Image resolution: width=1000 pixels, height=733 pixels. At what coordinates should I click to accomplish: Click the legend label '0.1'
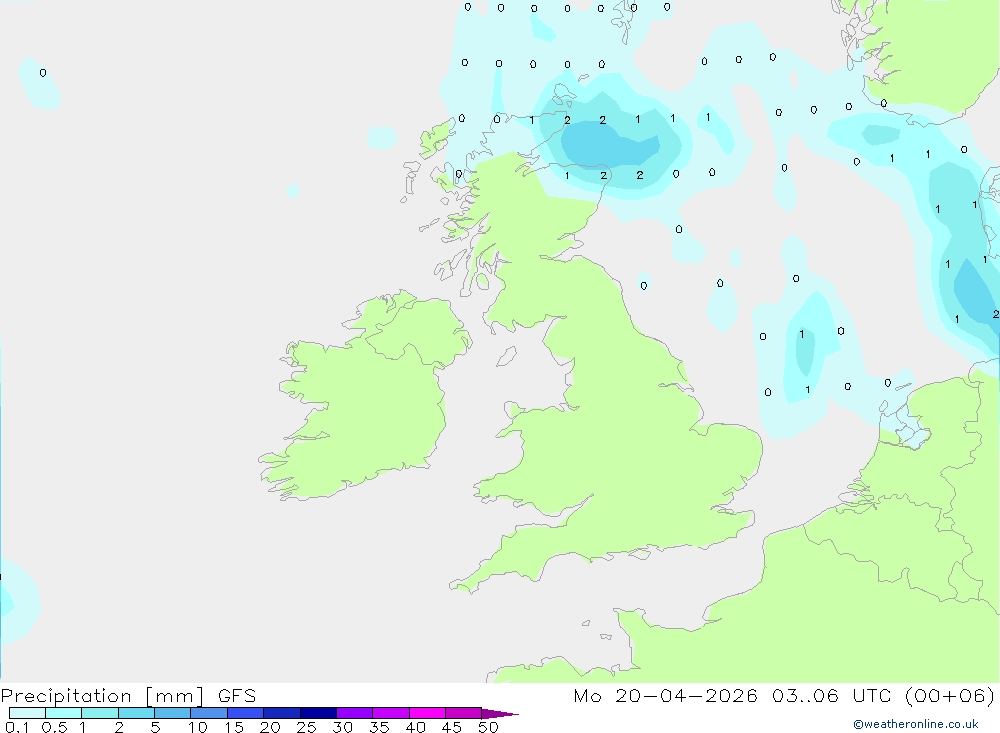pos(17,727)
